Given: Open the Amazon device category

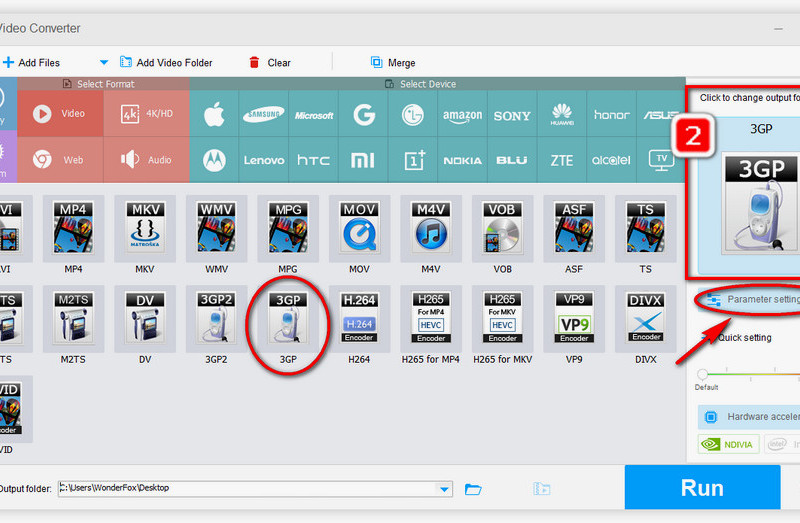Looking at the screenshot, I should 462,114.
